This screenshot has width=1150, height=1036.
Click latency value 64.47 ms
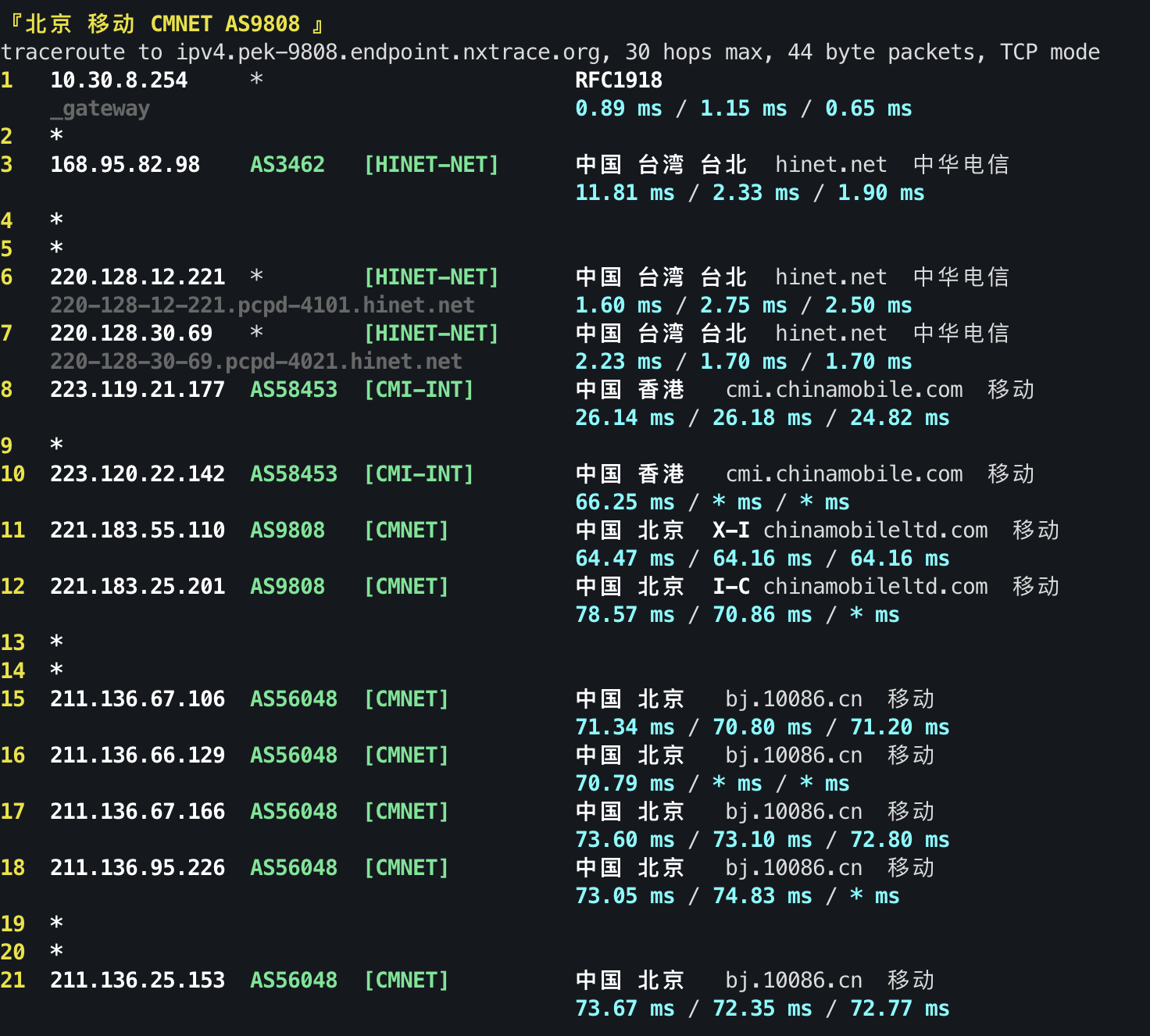point(625,559)
